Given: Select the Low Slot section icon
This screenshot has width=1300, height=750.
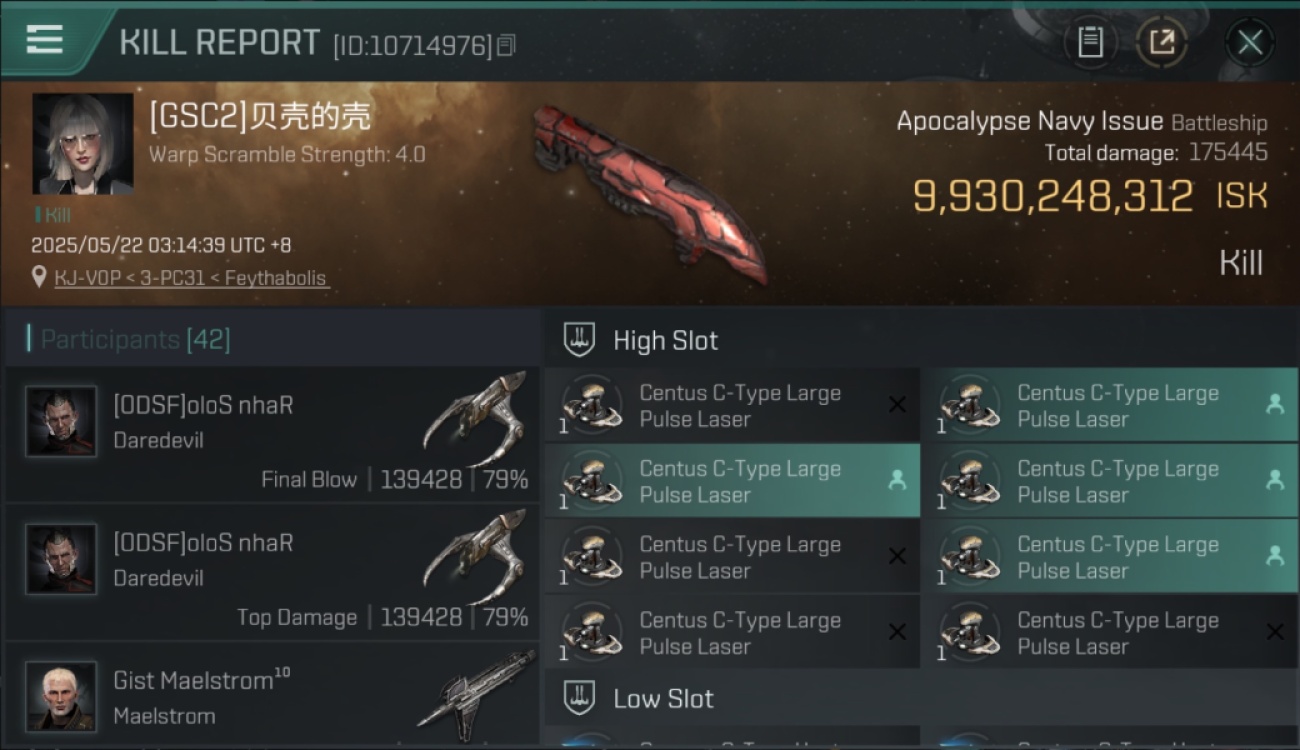Looking at the screenshot, I should tap(579, 698).
